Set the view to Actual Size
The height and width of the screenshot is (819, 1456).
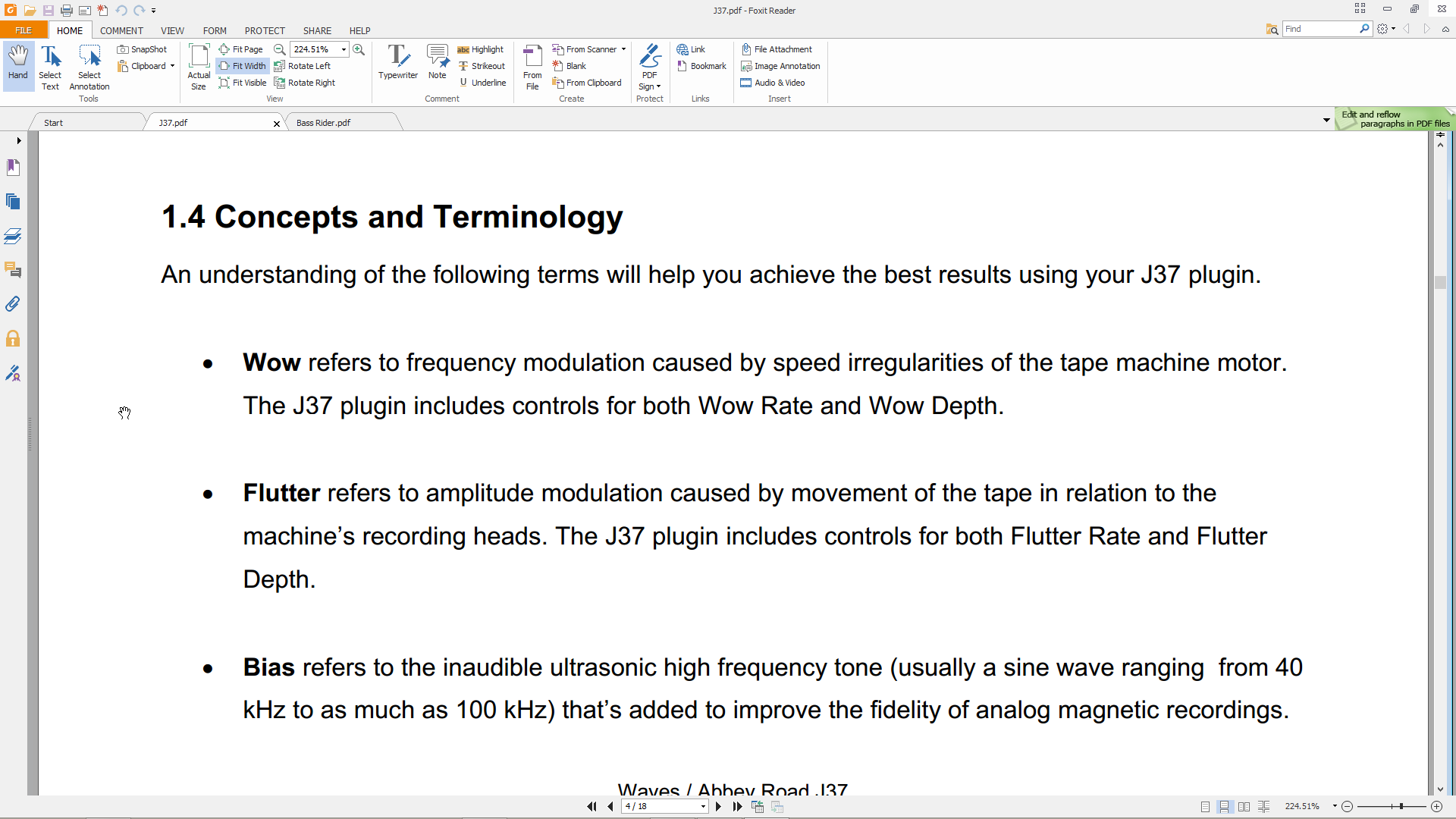tap(199, 67)
